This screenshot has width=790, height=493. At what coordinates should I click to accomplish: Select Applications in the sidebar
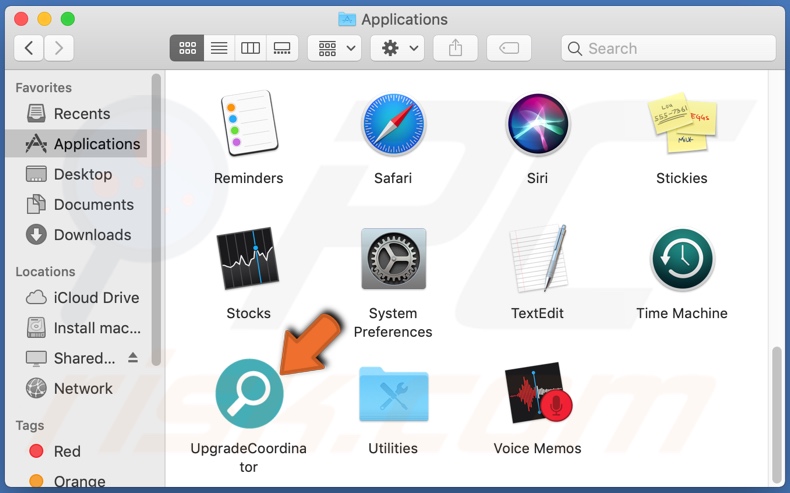[76, 144]
